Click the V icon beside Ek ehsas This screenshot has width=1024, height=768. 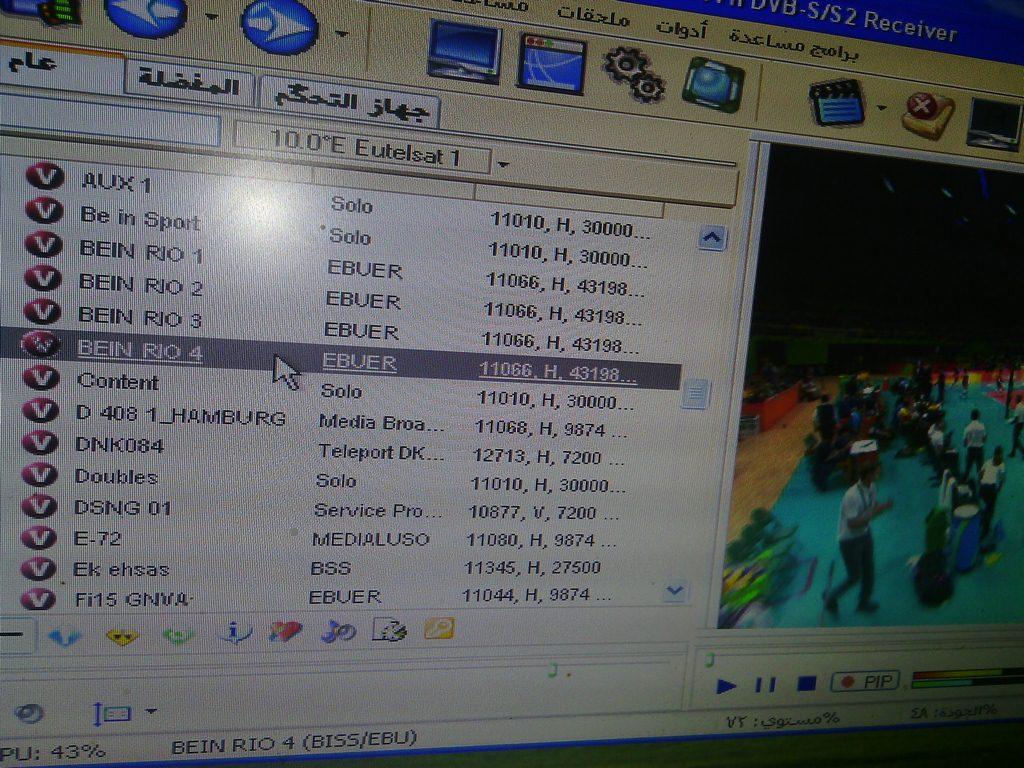click(x=38, y=568)
